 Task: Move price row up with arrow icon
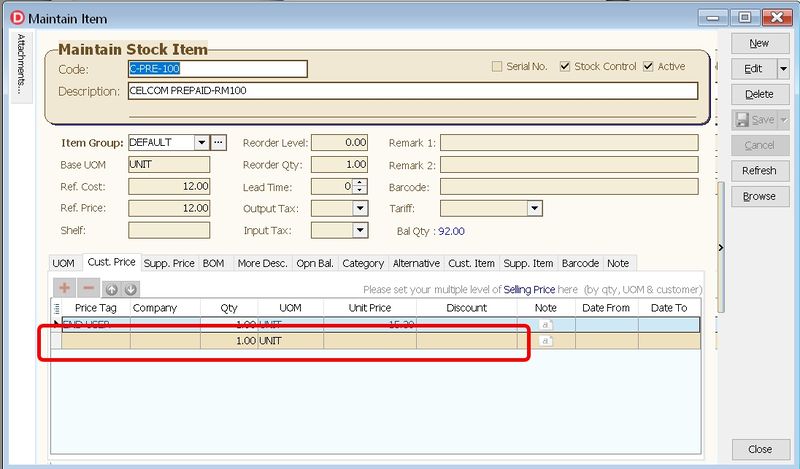click(112, 289)
